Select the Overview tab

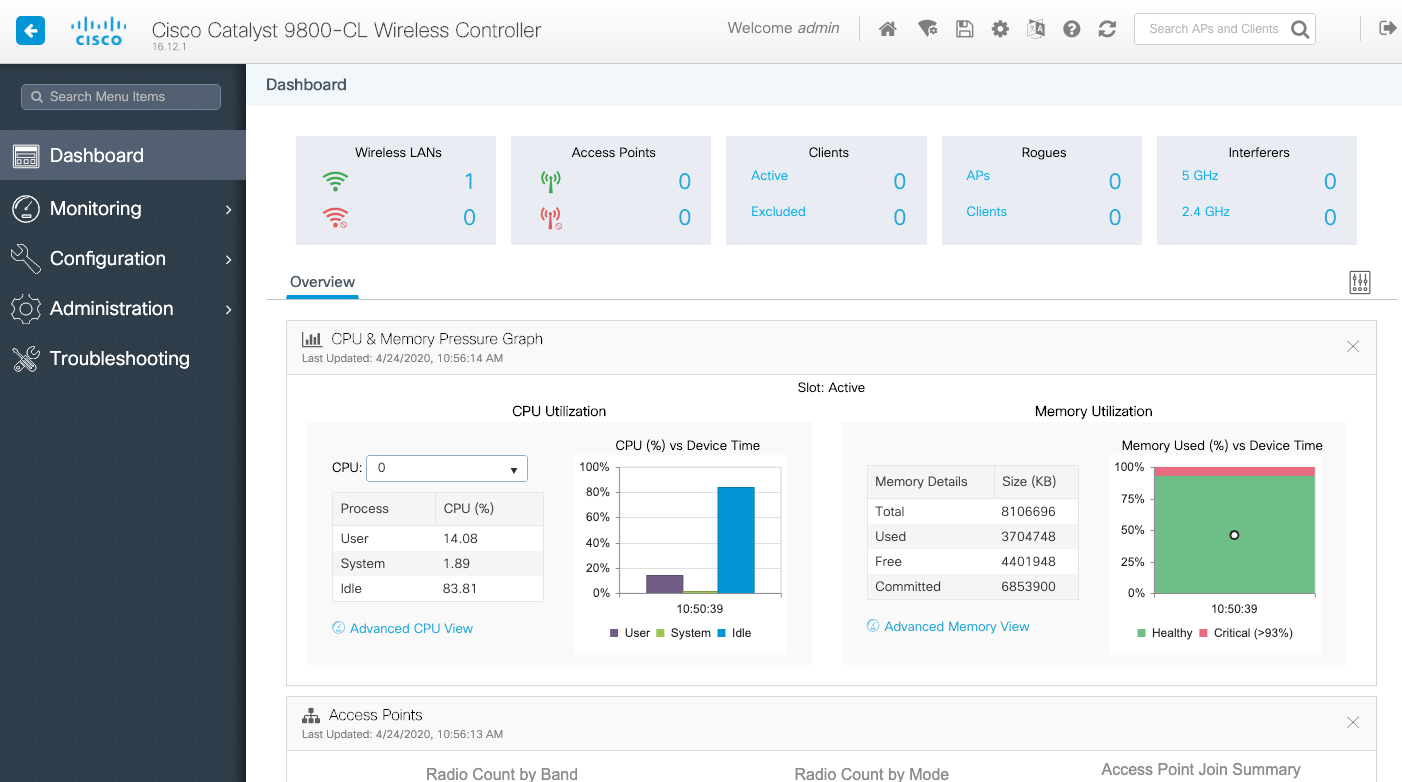pos(322,282)
